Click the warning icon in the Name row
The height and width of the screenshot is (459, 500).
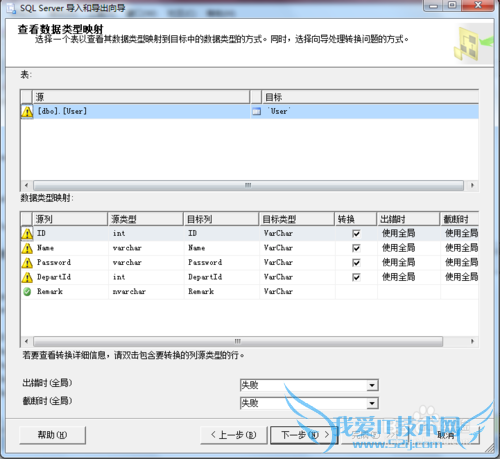(x=27, y=248)
